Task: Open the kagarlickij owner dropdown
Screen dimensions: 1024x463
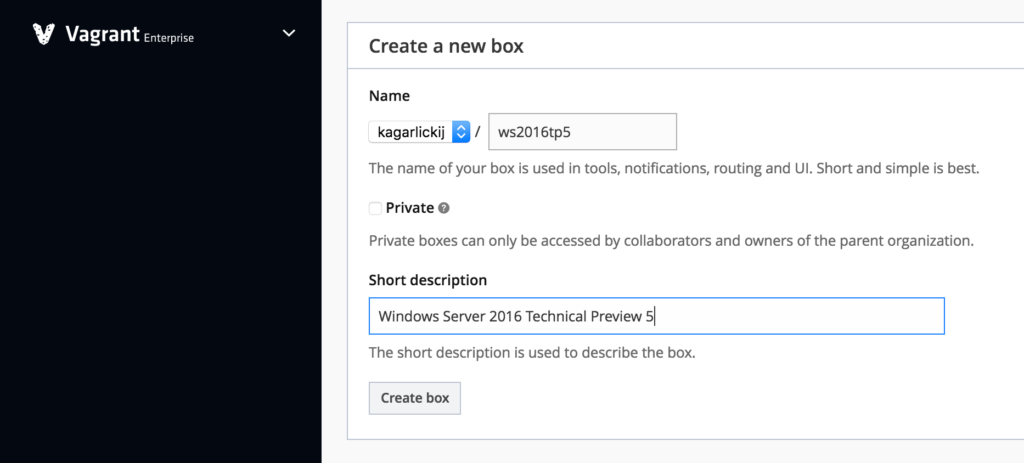Action: 419,132
